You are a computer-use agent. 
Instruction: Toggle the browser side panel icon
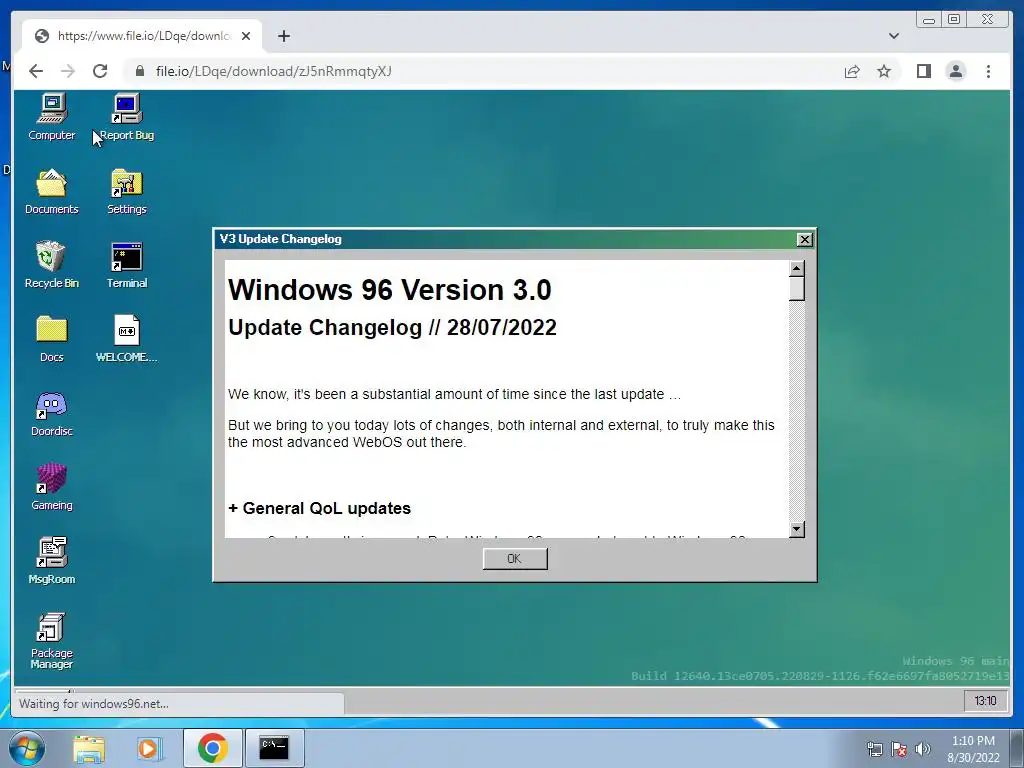tap(923, 71)
